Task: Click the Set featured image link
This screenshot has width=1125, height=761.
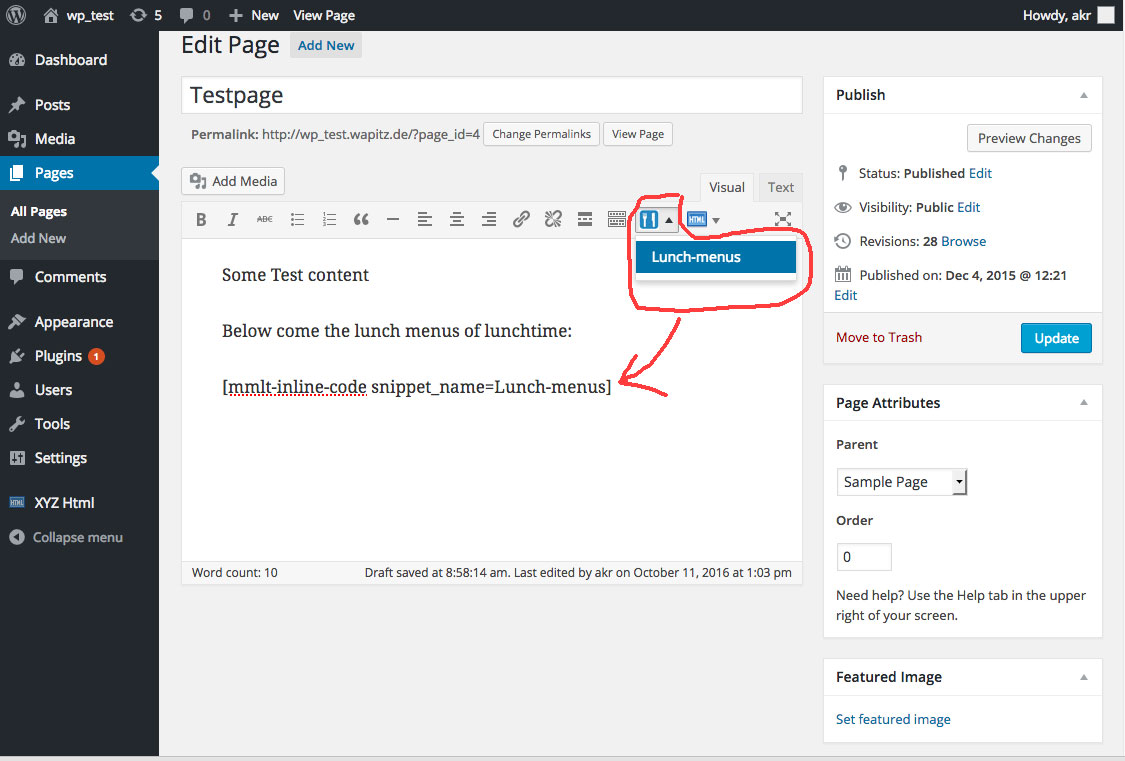Action: point(893,719)
